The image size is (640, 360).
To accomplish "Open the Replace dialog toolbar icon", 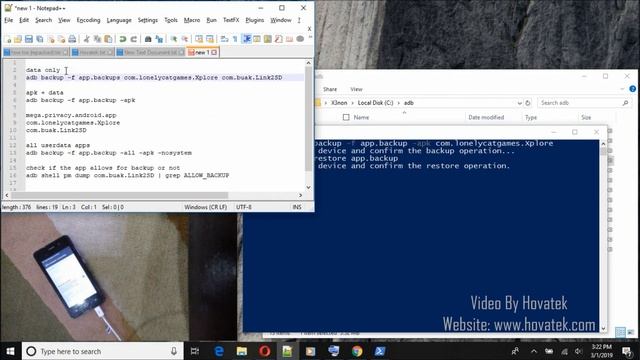I will click(x=159, y=39).
